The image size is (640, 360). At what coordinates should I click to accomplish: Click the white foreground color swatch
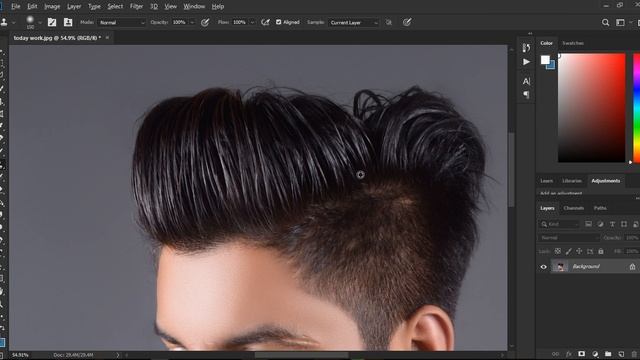545,60
